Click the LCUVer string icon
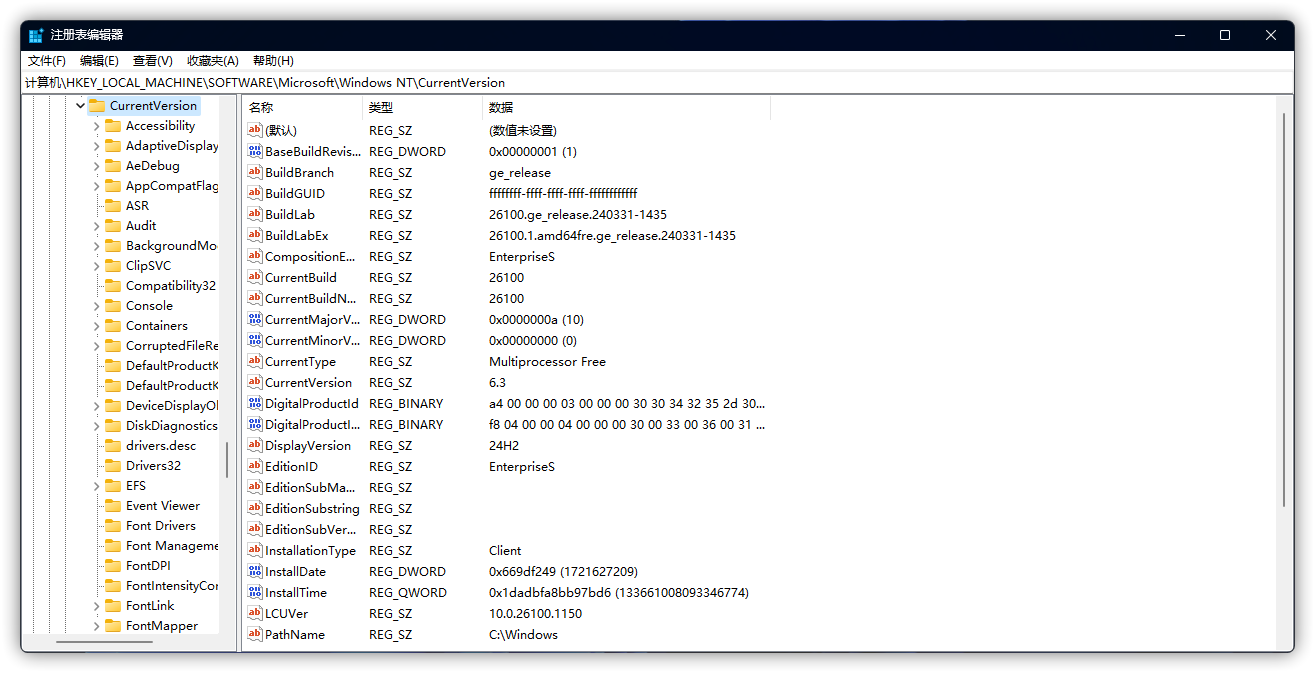1315x673 pixels. click(254, 613)
